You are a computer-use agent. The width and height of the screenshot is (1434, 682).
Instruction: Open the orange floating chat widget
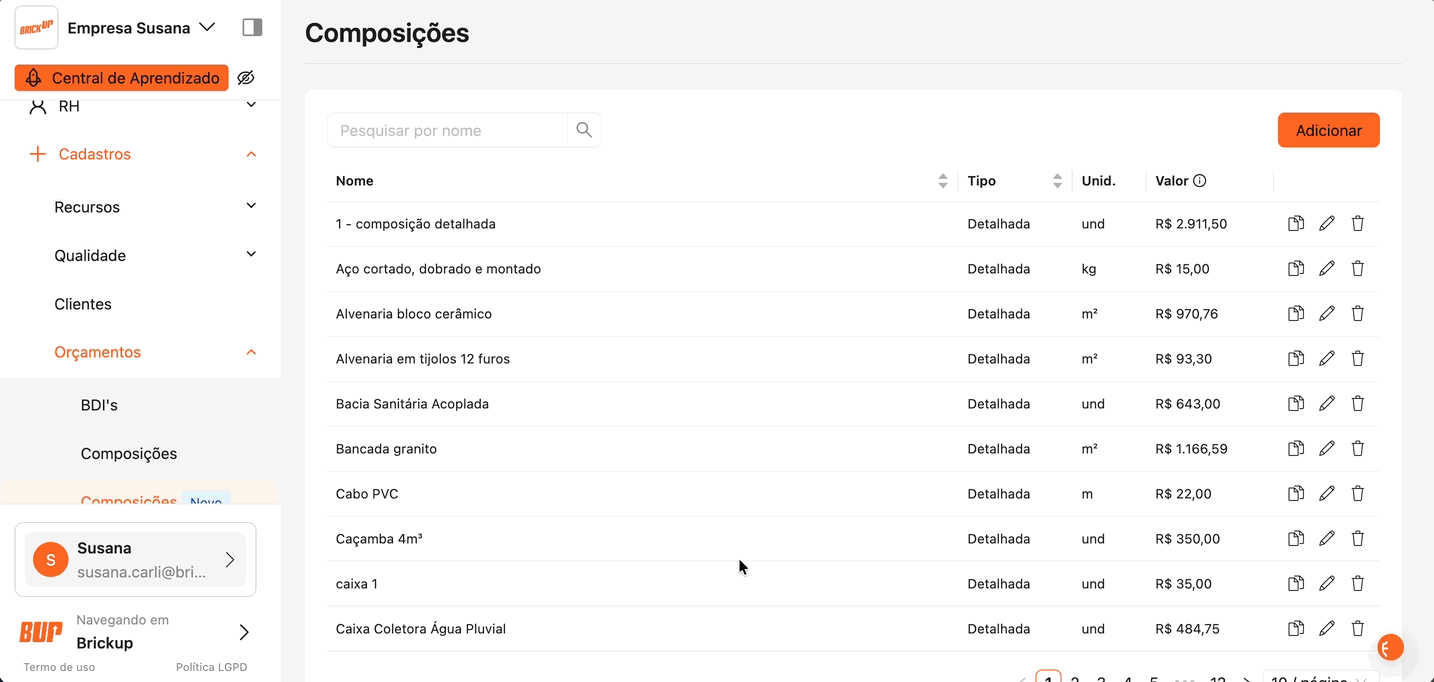coord(1389,648)
